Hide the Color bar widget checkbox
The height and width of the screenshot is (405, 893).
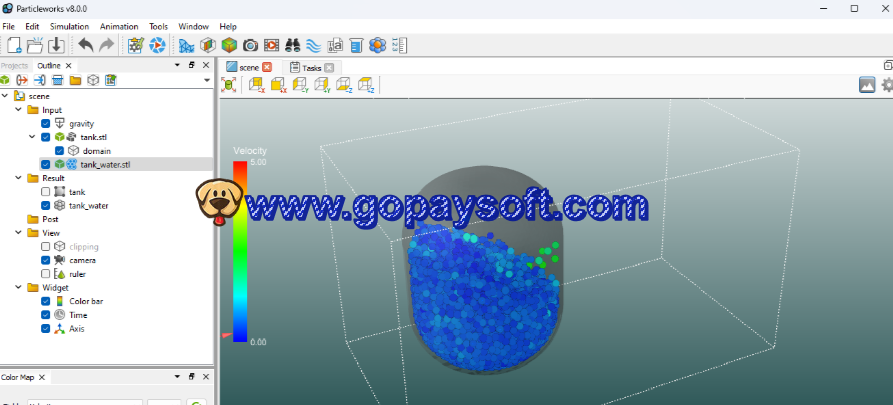(x=46, y=301)
